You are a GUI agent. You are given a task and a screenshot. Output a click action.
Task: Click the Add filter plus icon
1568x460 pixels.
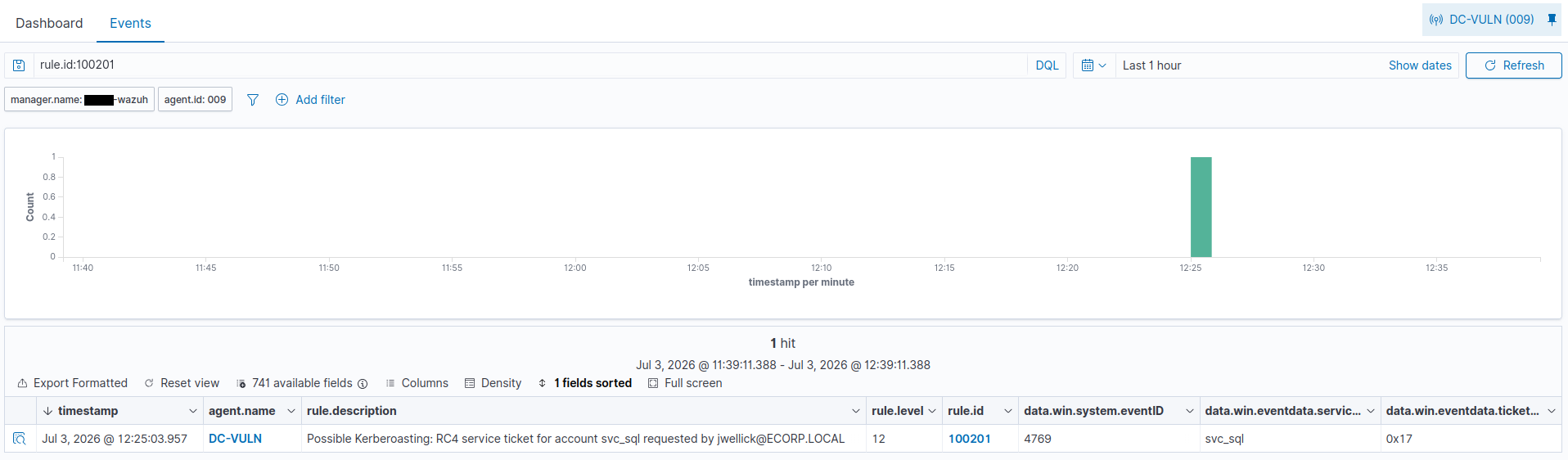[282, 100]
